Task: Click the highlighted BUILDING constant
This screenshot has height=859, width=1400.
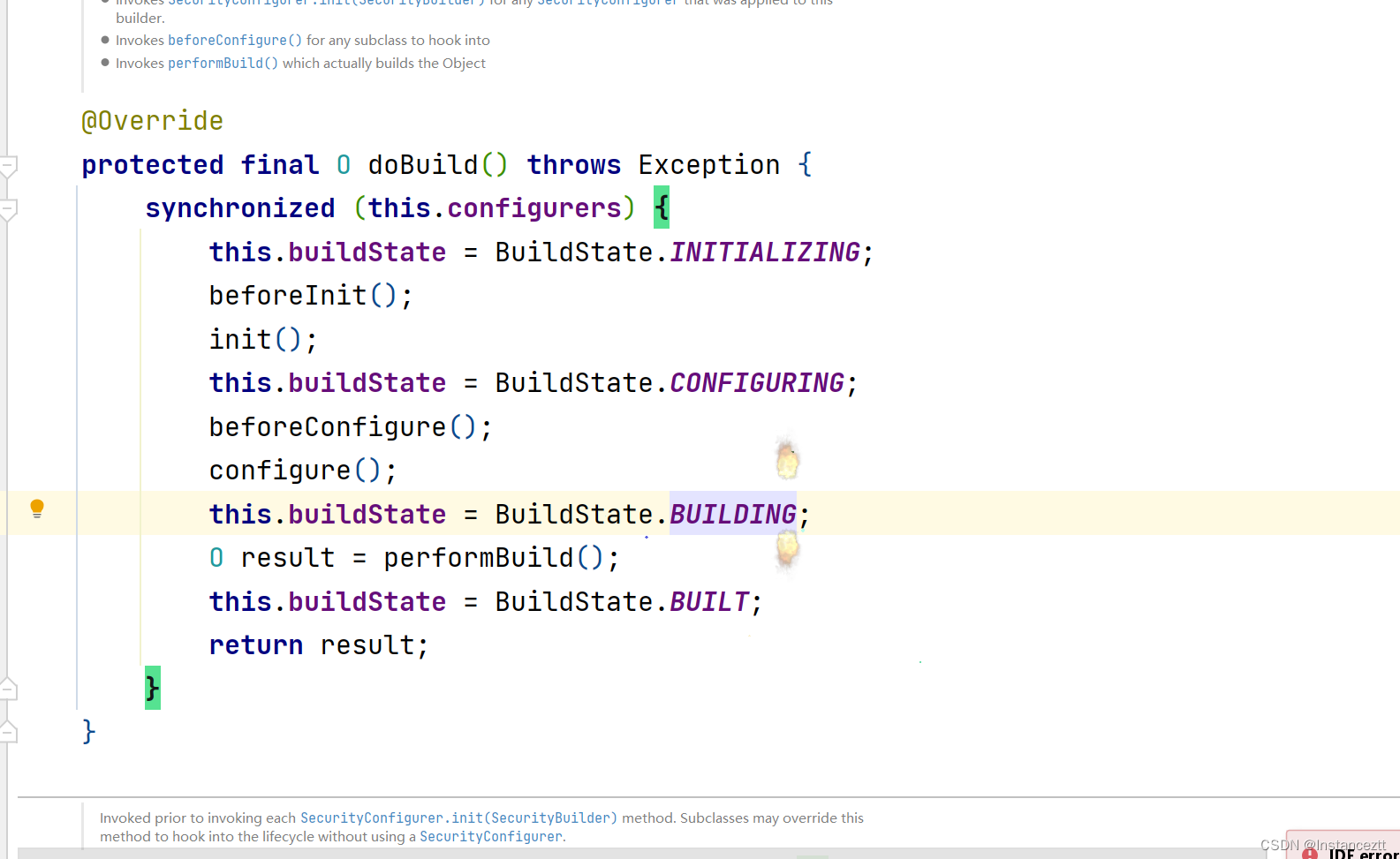Action: click(x=733, y=515)
